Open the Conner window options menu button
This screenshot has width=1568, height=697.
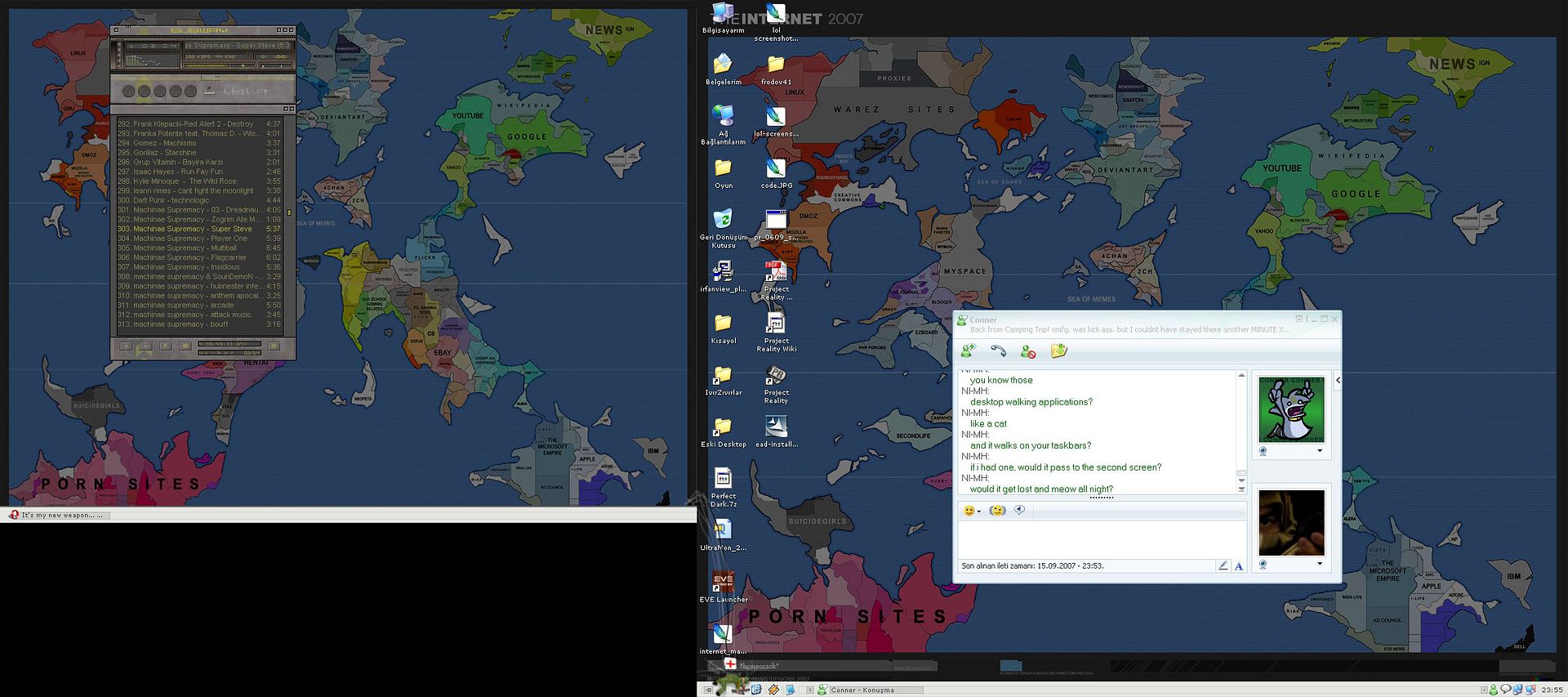click(1299, 319)
